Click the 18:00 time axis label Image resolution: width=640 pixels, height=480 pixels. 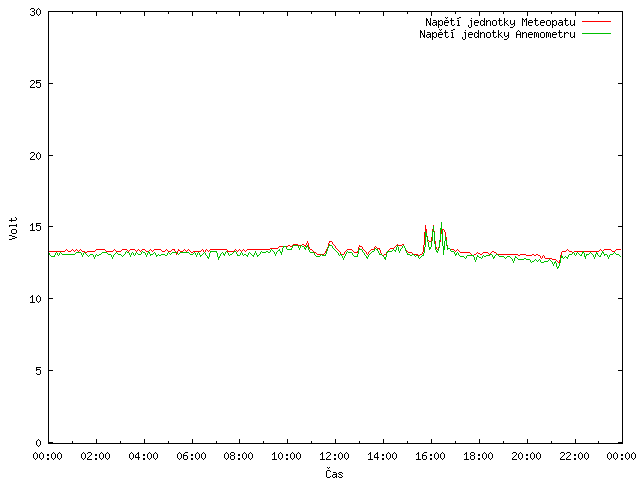coord(478,456)
